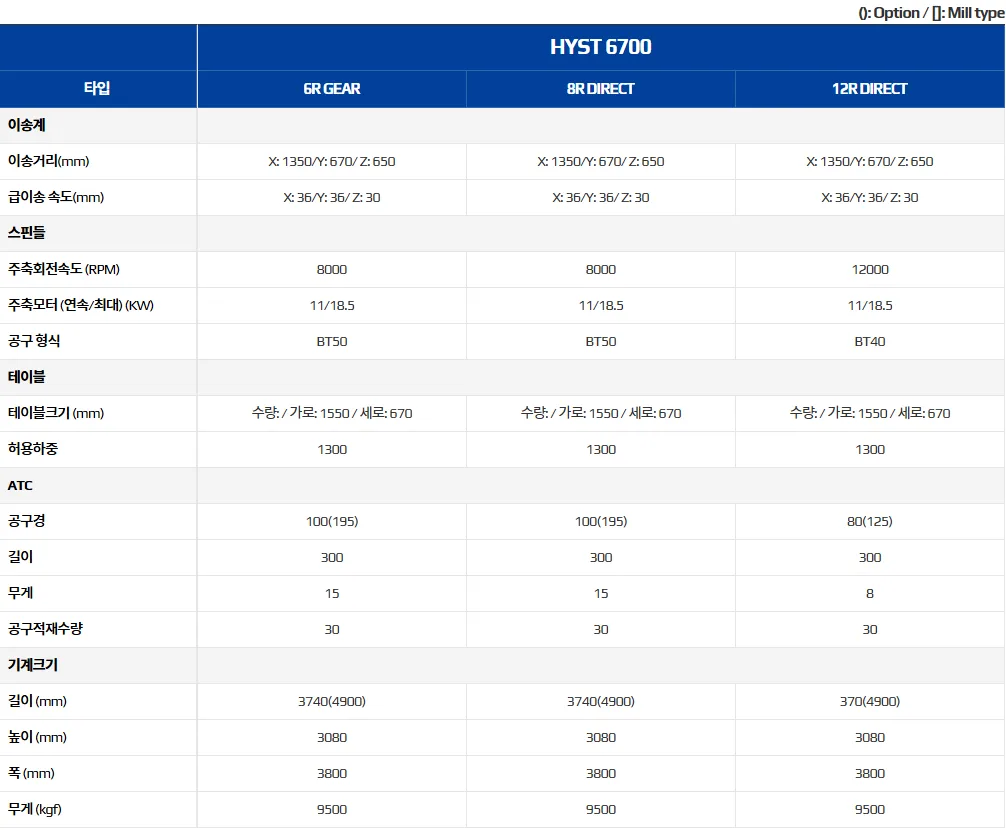Click the HYST 6700 header title
This screenshot has width=1006, height=830.
coord(601,47)
